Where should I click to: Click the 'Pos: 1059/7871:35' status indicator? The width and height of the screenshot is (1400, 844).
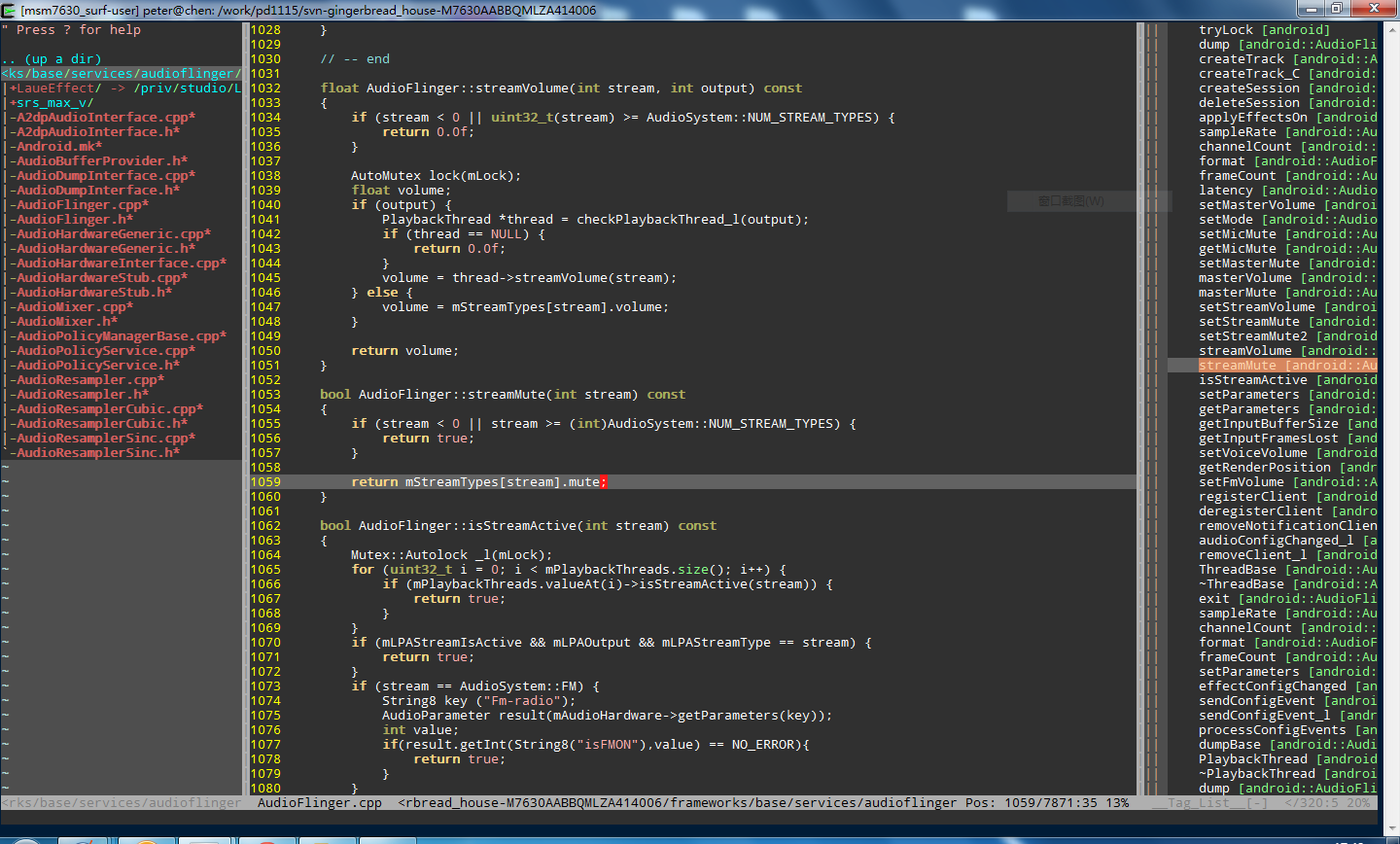pos(1032,803)
